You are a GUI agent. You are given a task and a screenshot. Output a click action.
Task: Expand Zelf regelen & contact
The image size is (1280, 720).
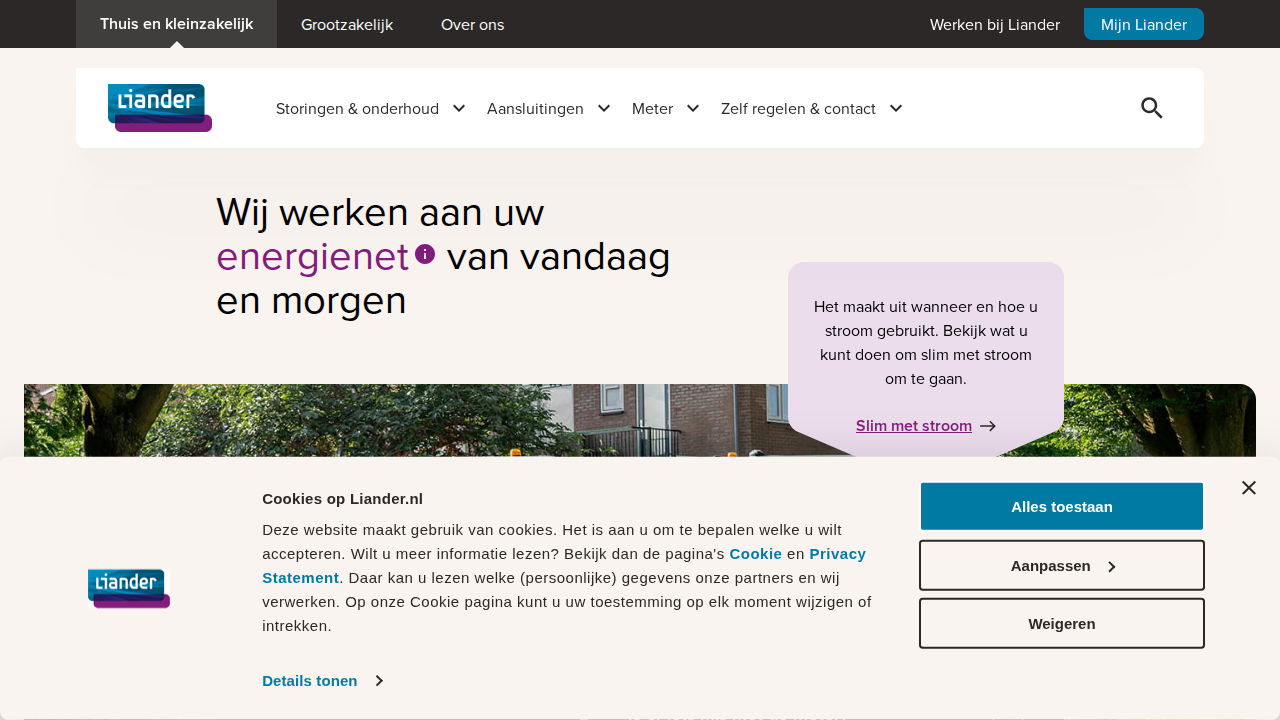[798, 108]
